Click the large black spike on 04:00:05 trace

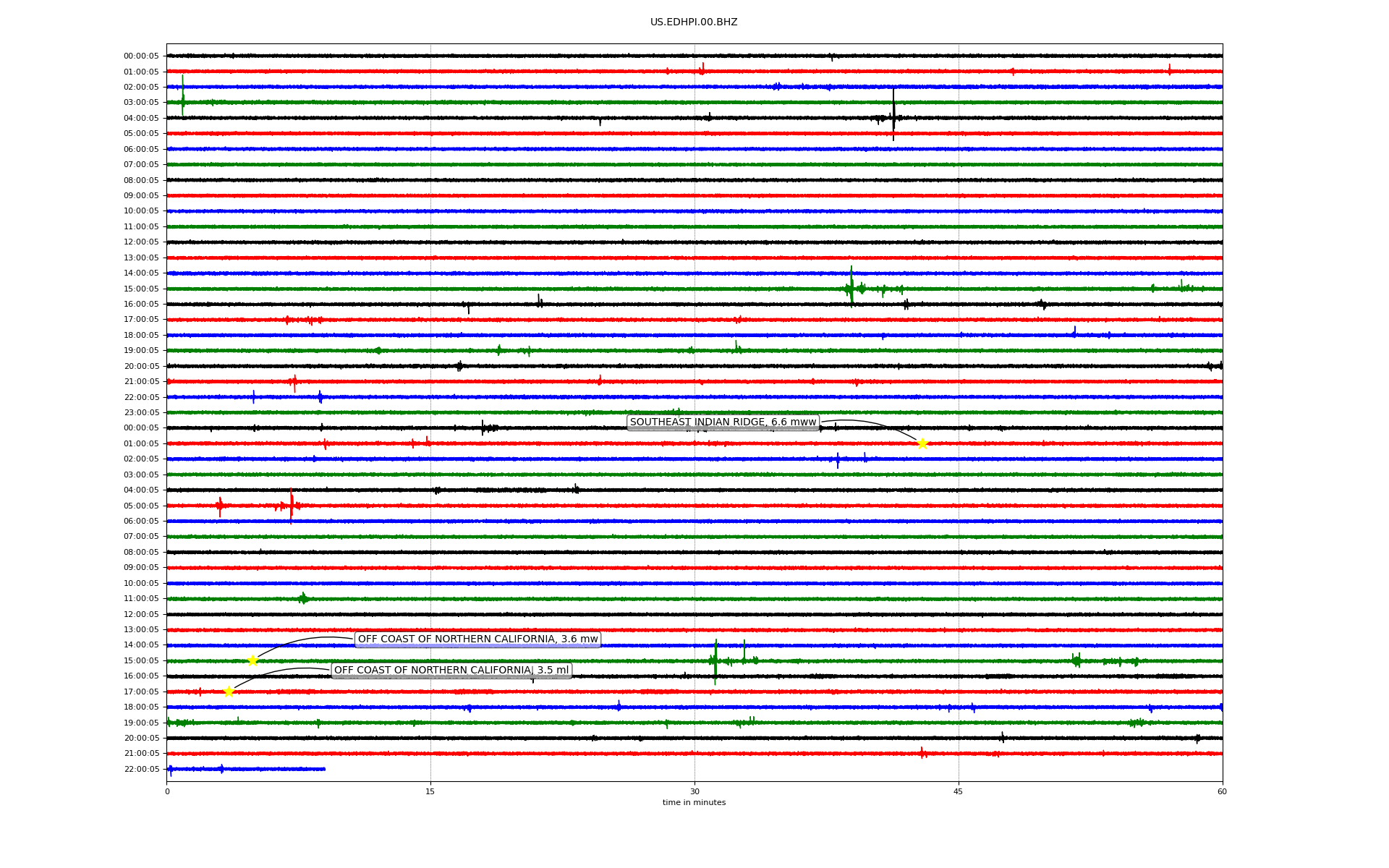893,116
